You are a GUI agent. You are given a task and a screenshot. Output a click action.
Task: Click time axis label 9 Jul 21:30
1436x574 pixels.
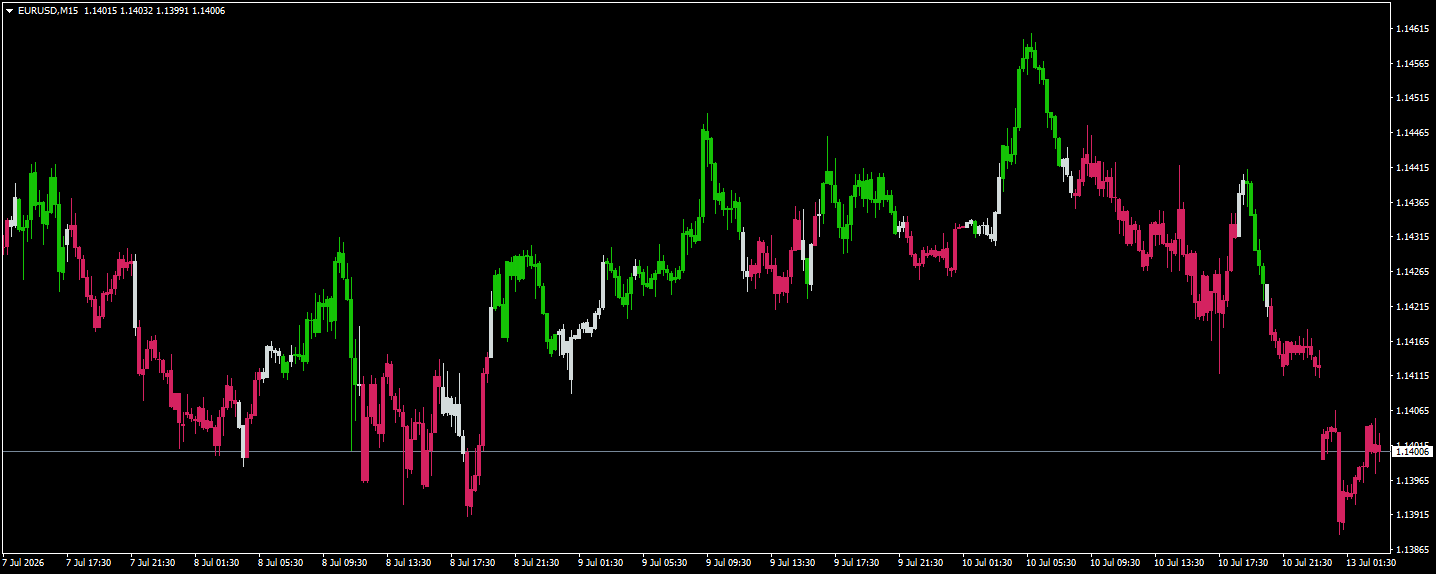tap(921, 563)
